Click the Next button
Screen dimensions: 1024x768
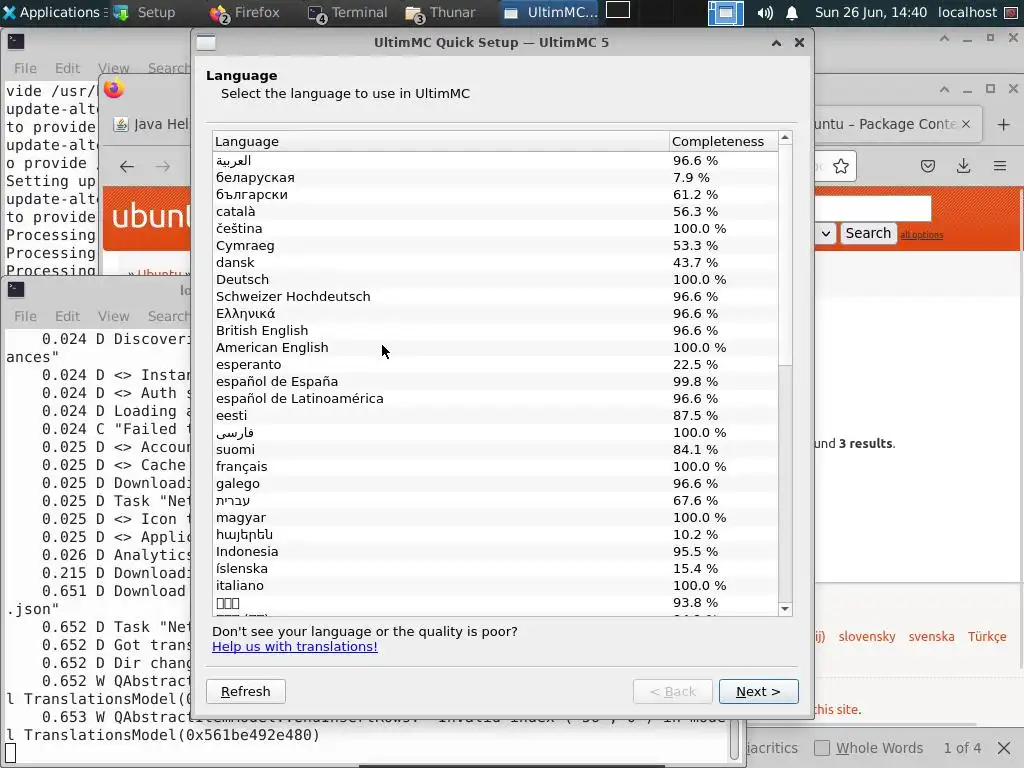pyautogui.click(x=758, y=692)
